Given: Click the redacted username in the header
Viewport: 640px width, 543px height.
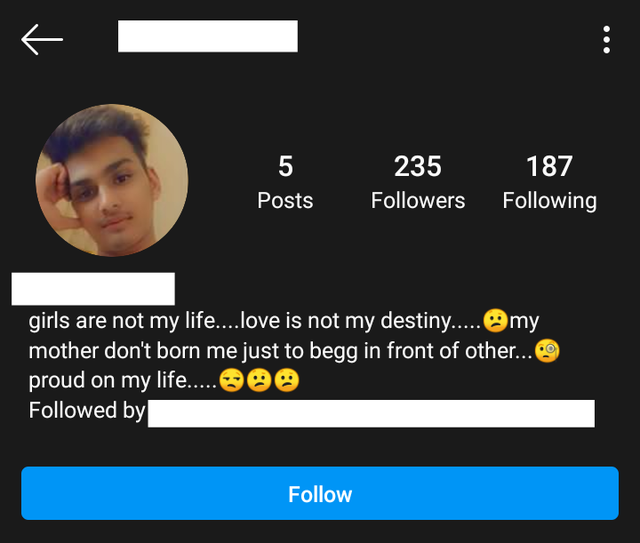Looking at the screenshot, I should pos(208,36).
